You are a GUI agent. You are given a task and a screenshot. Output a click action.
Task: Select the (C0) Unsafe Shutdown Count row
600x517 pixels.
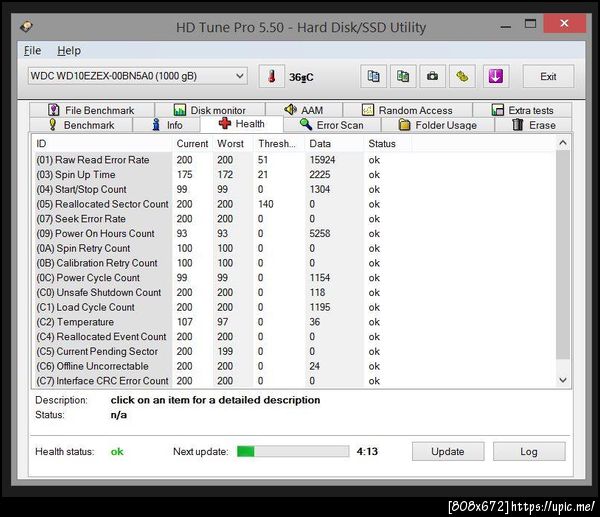(x=293, y=292)
